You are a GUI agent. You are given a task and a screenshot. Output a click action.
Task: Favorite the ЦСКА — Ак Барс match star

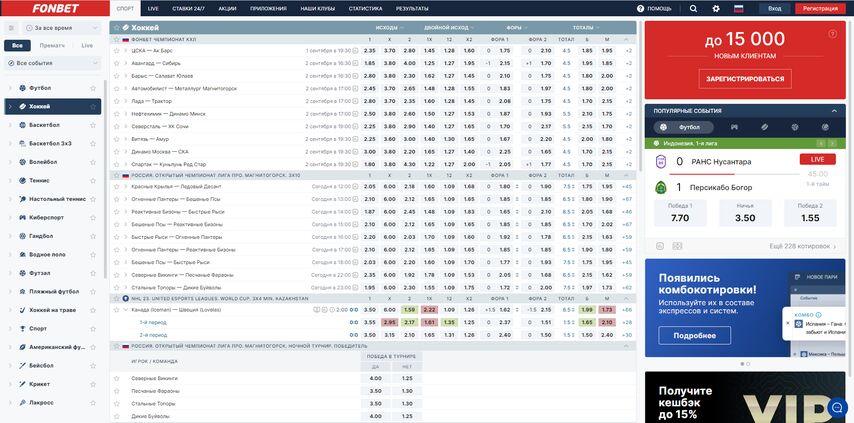116,51
